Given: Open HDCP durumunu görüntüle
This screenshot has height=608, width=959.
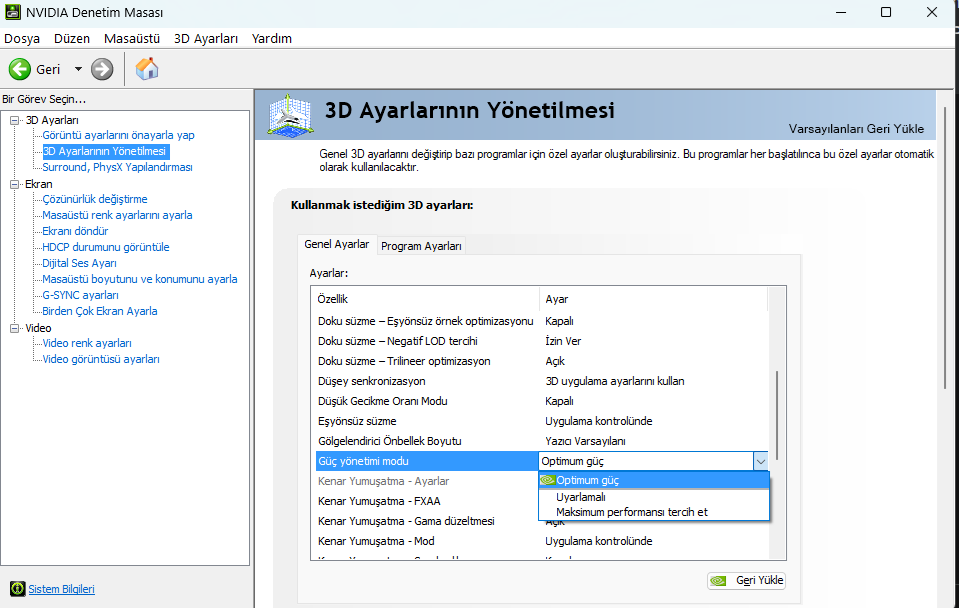Looking at the screenshot, I should click(106, 247).
